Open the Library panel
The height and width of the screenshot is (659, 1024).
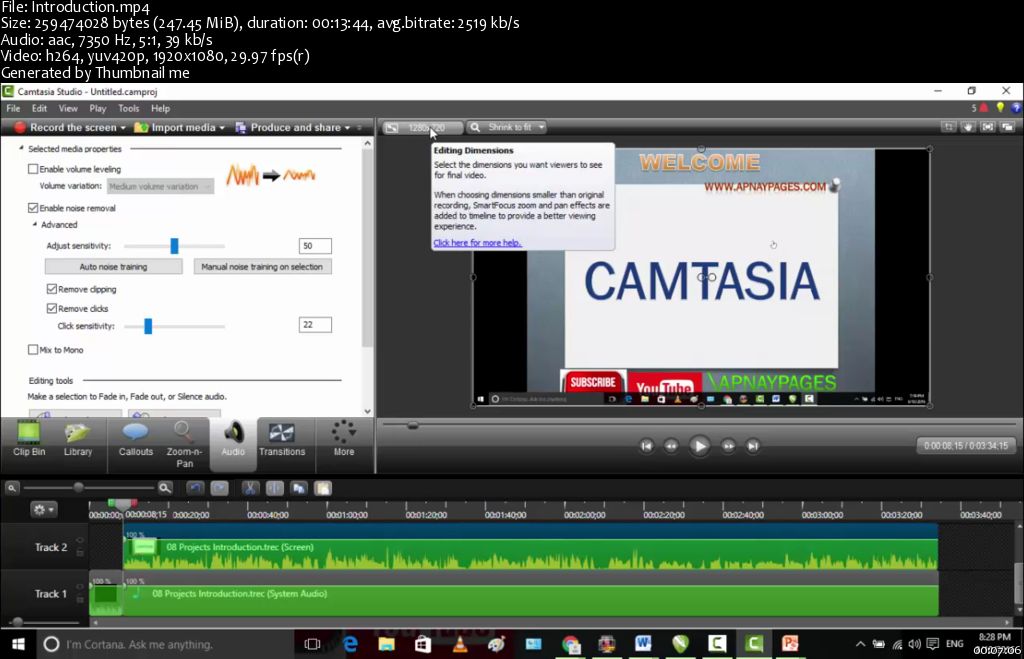[x=78, y=439]
